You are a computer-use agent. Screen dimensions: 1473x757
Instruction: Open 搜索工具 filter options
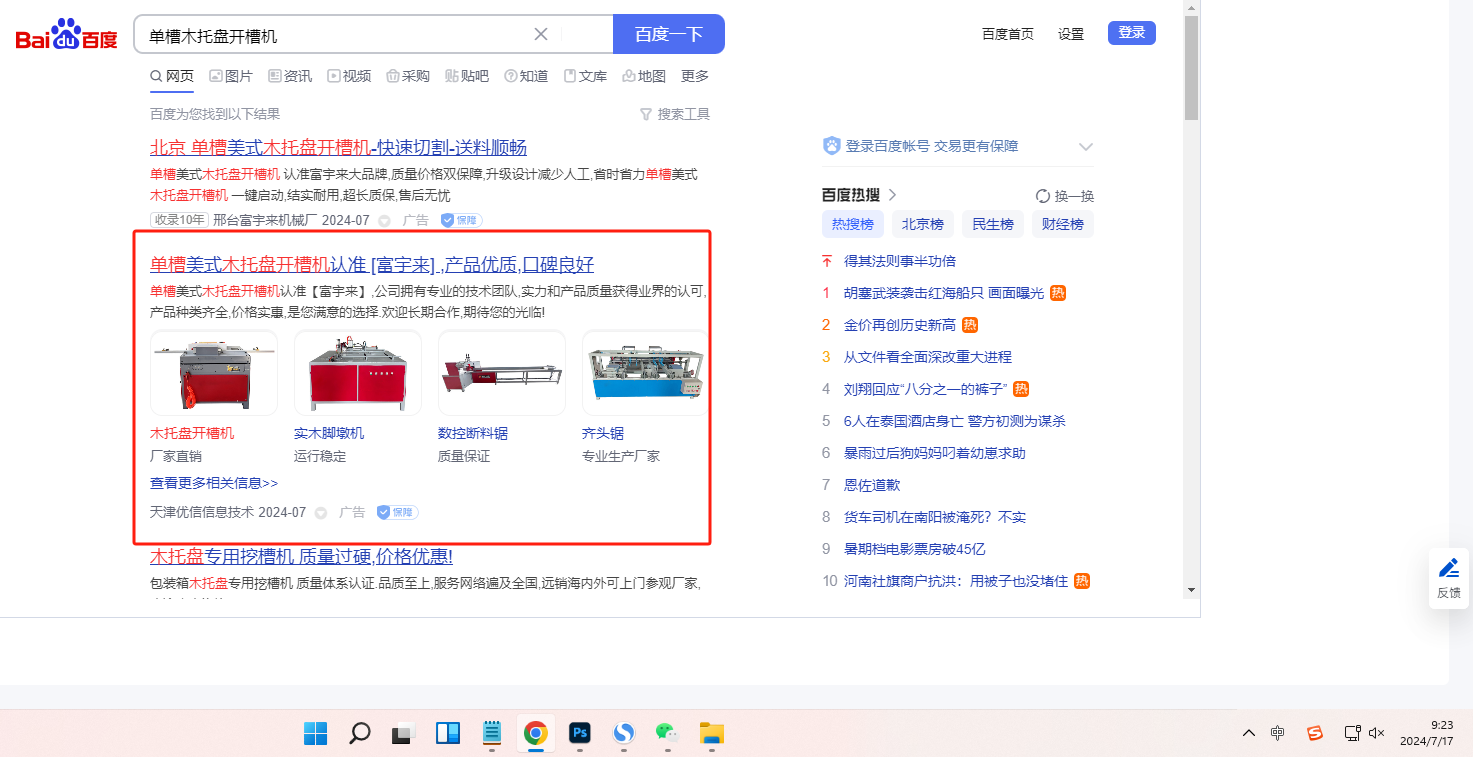[x=675, y=114]
